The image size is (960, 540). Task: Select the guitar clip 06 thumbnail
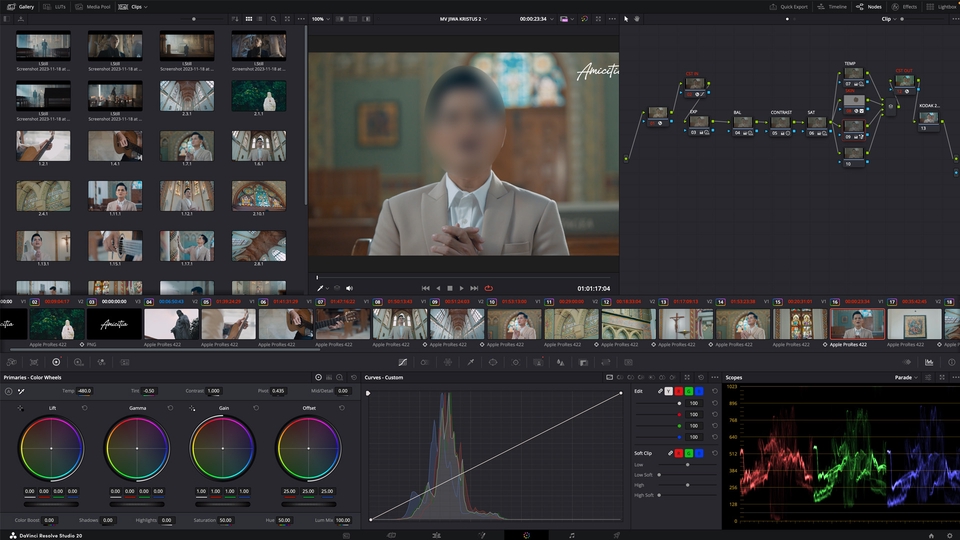pos(286,324)
